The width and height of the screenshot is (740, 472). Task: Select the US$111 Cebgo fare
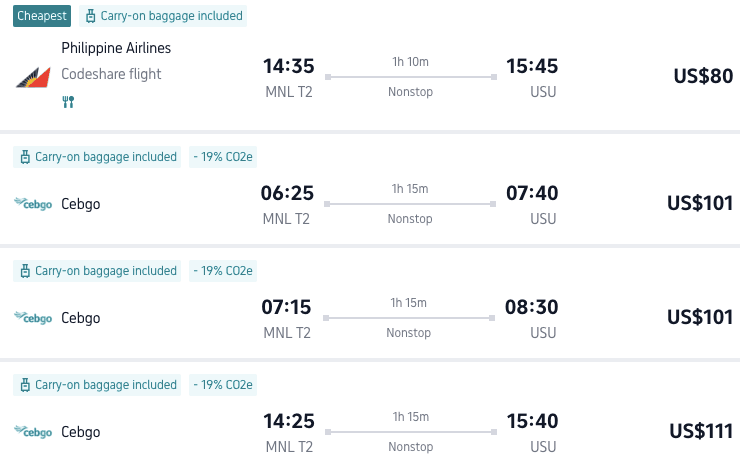pyautogui.click(x=701, y=431)
